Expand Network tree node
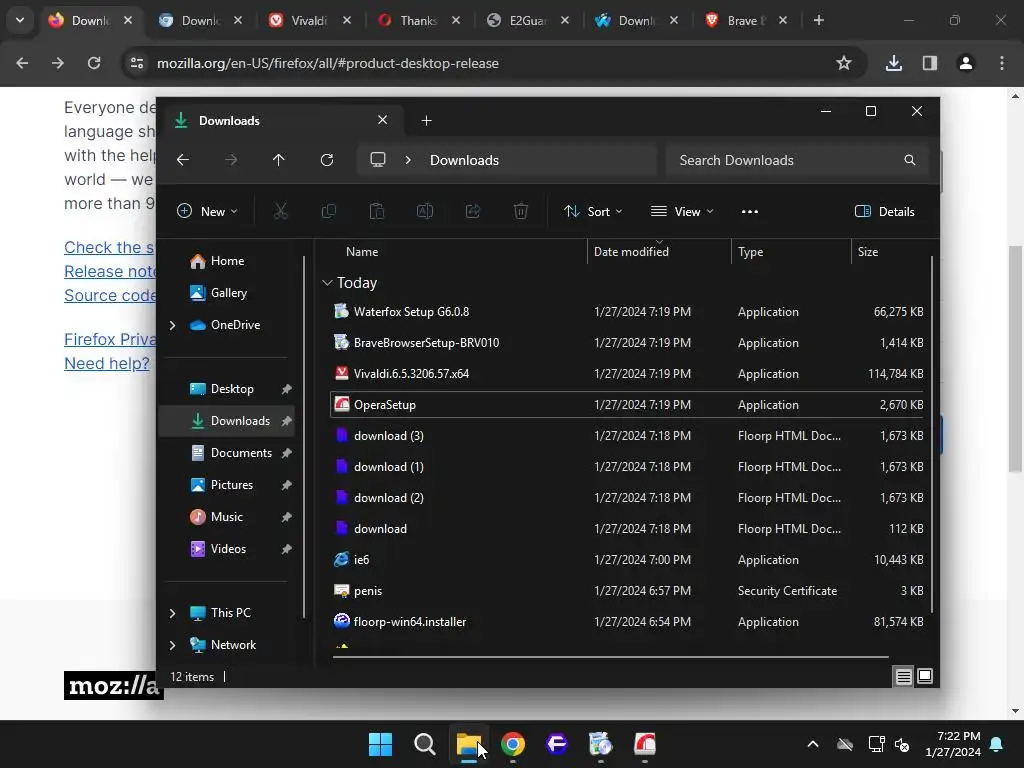The height and width of the screenshot is (768, 1024). 172,645
